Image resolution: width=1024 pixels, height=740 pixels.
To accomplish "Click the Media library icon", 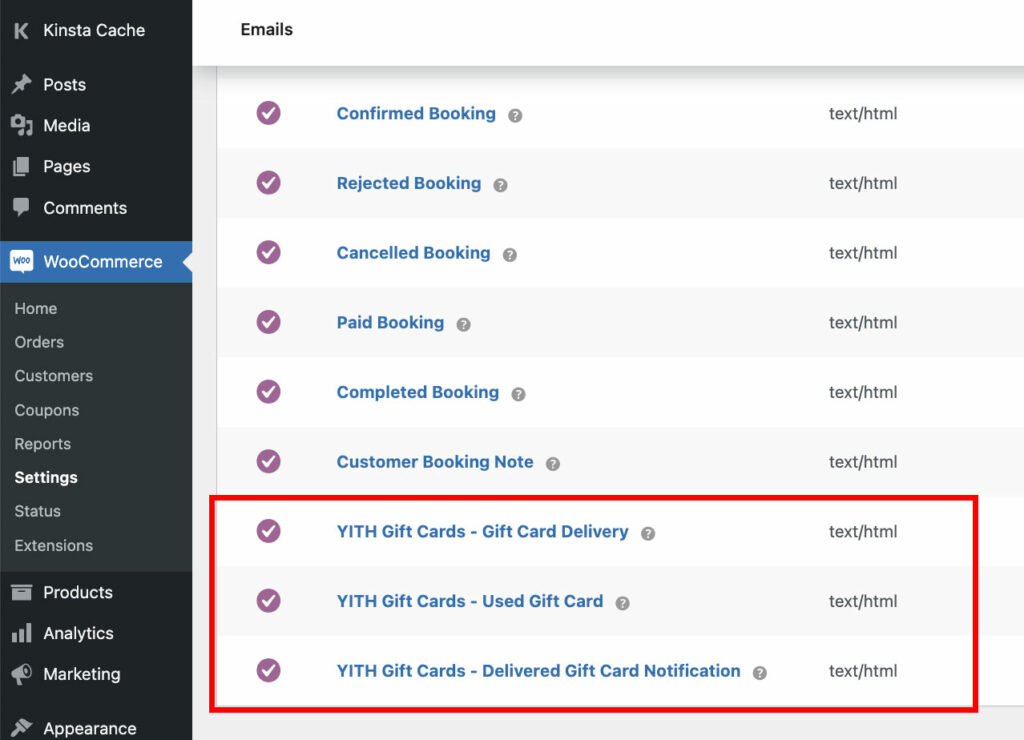I will coord(21,125).
